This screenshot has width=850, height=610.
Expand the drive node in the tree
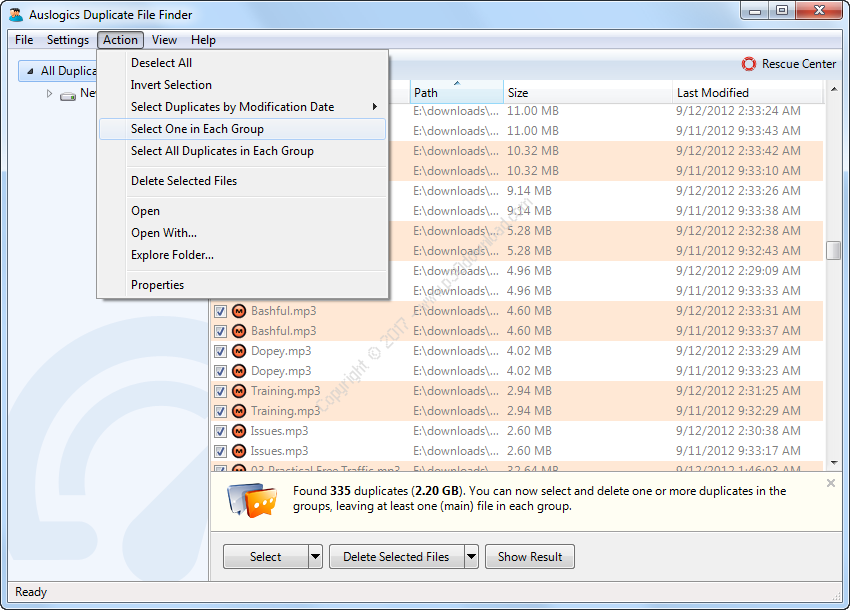tap(48, 94)
